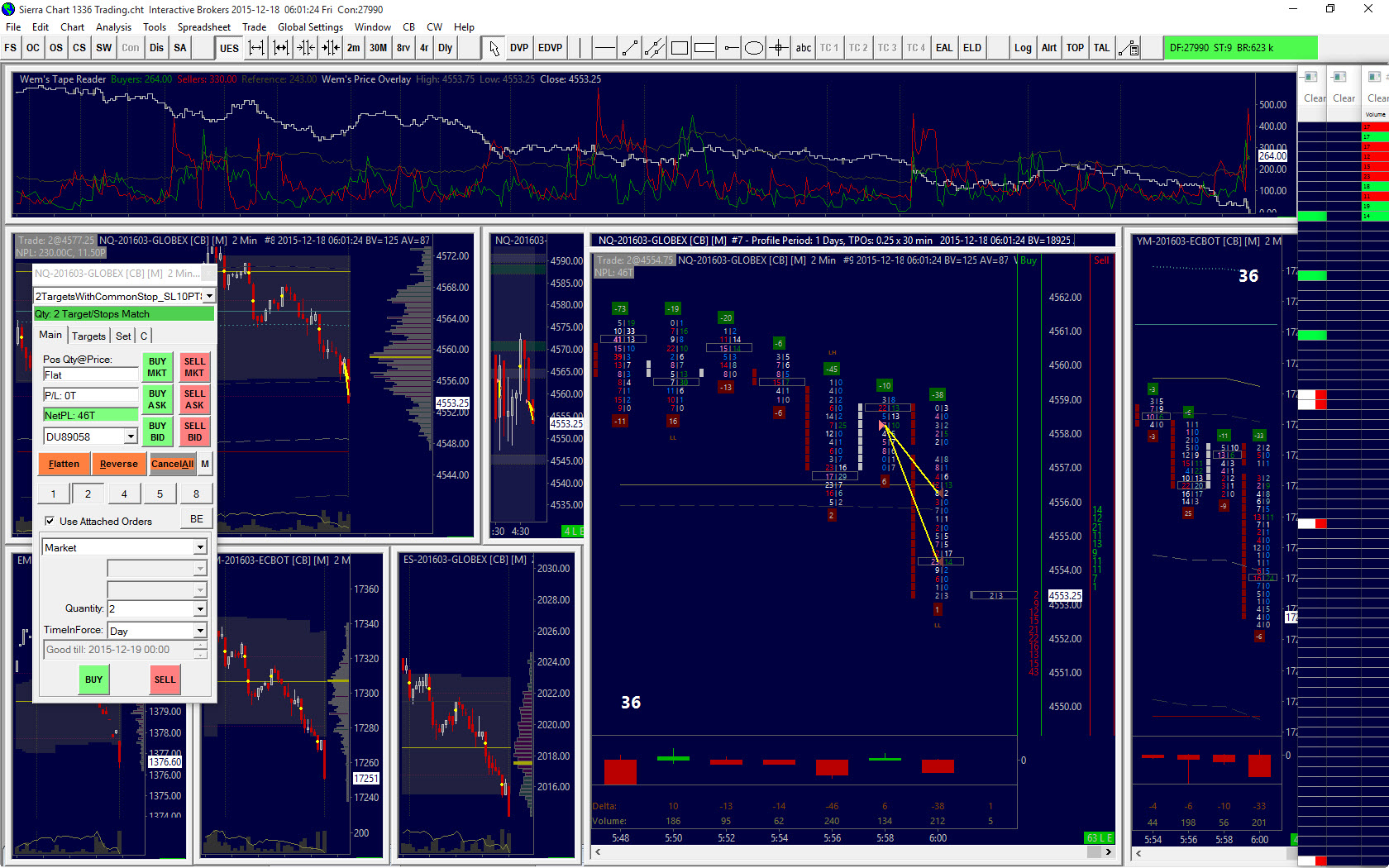
Task: Click the bold inward arrows spacing icon
Action: 331,48
